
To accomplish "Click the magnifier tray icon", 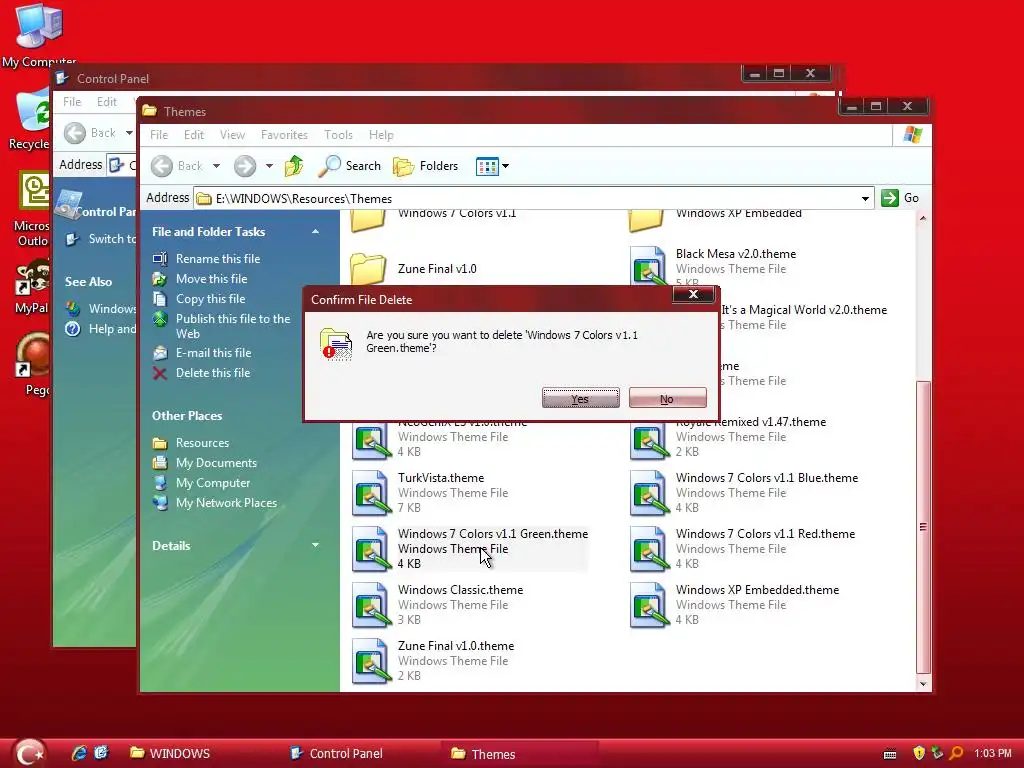I will click(x=956, y=754).
